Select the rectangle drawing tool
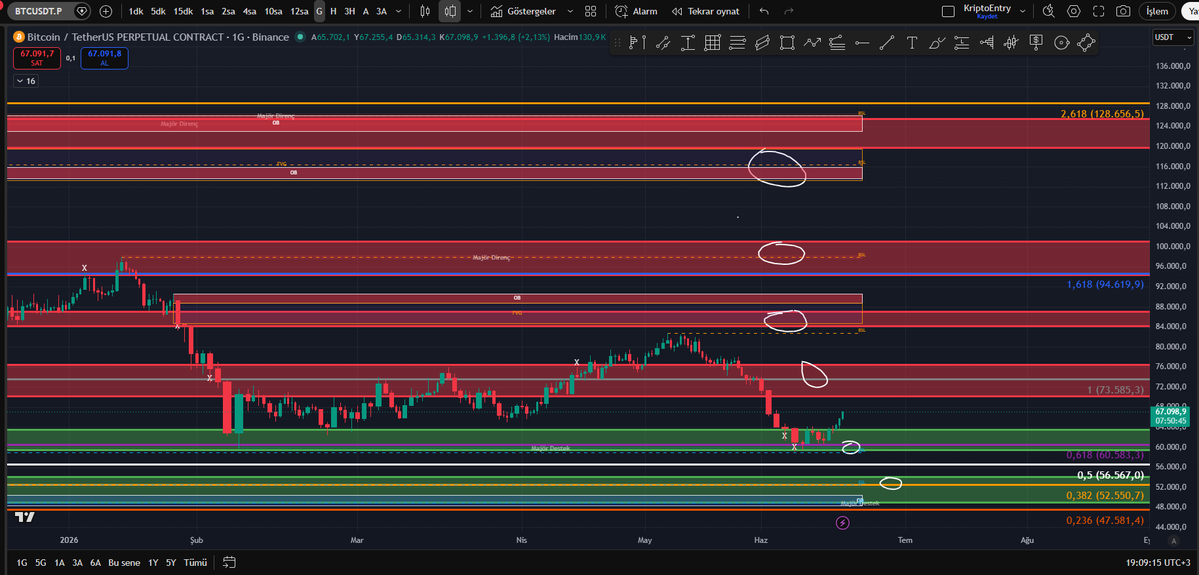 pyautogui.click(x=787, y=43)
